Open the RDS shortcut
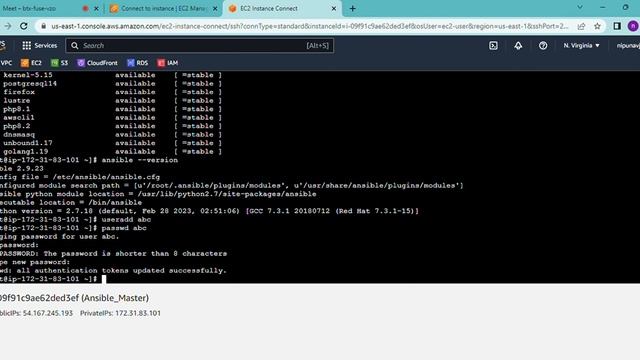 (138, 63)
